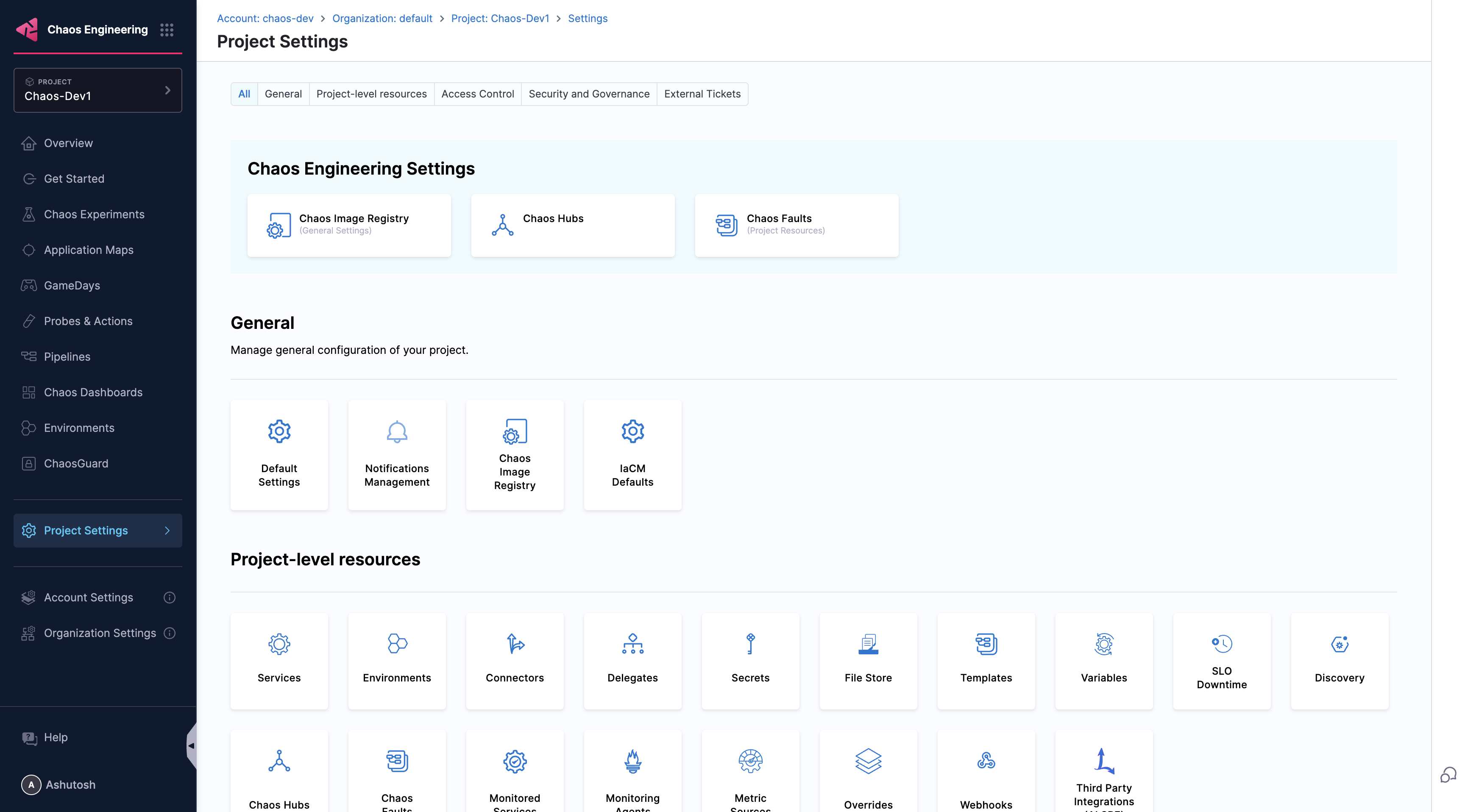Open the Notifications Management bell tile
The width and height of the screenshot is (1465, 812).
click(396, 454)
